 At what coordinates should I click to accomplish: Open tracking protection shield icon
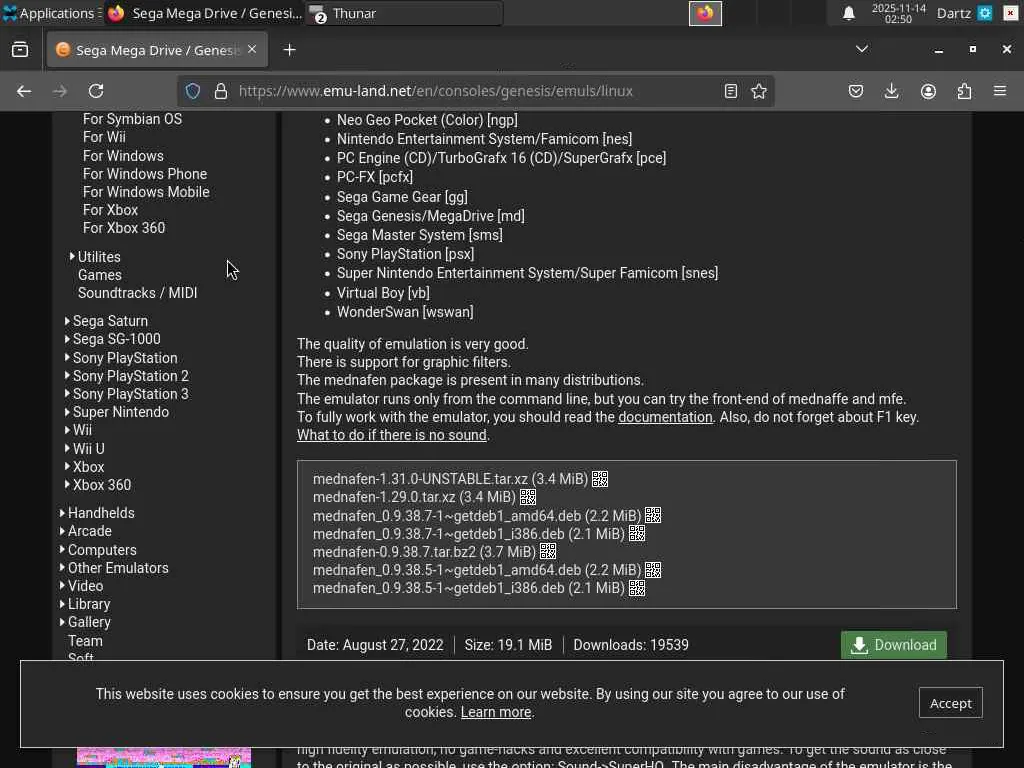click(193, 91)
